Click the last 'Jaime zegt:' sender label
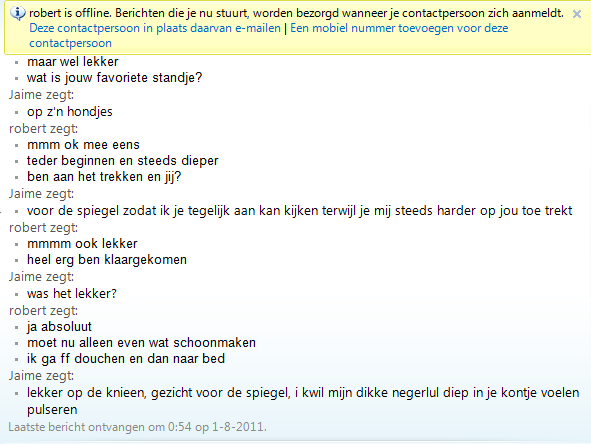 point(41,376)
